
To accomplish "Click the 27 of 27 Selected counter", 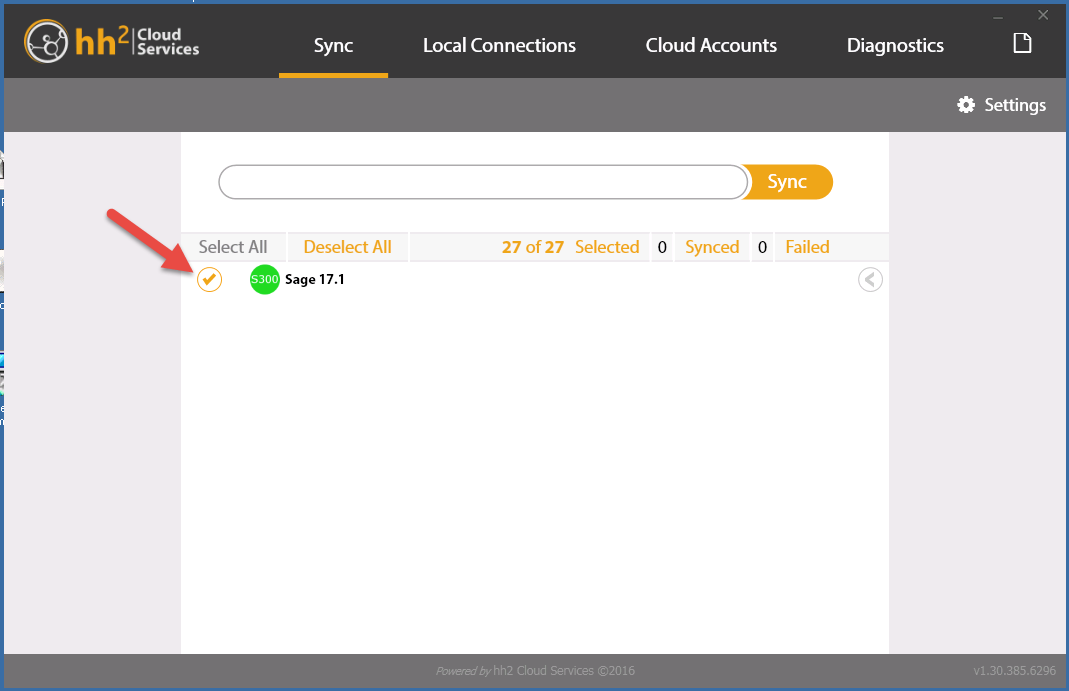I will pos(571,247).
